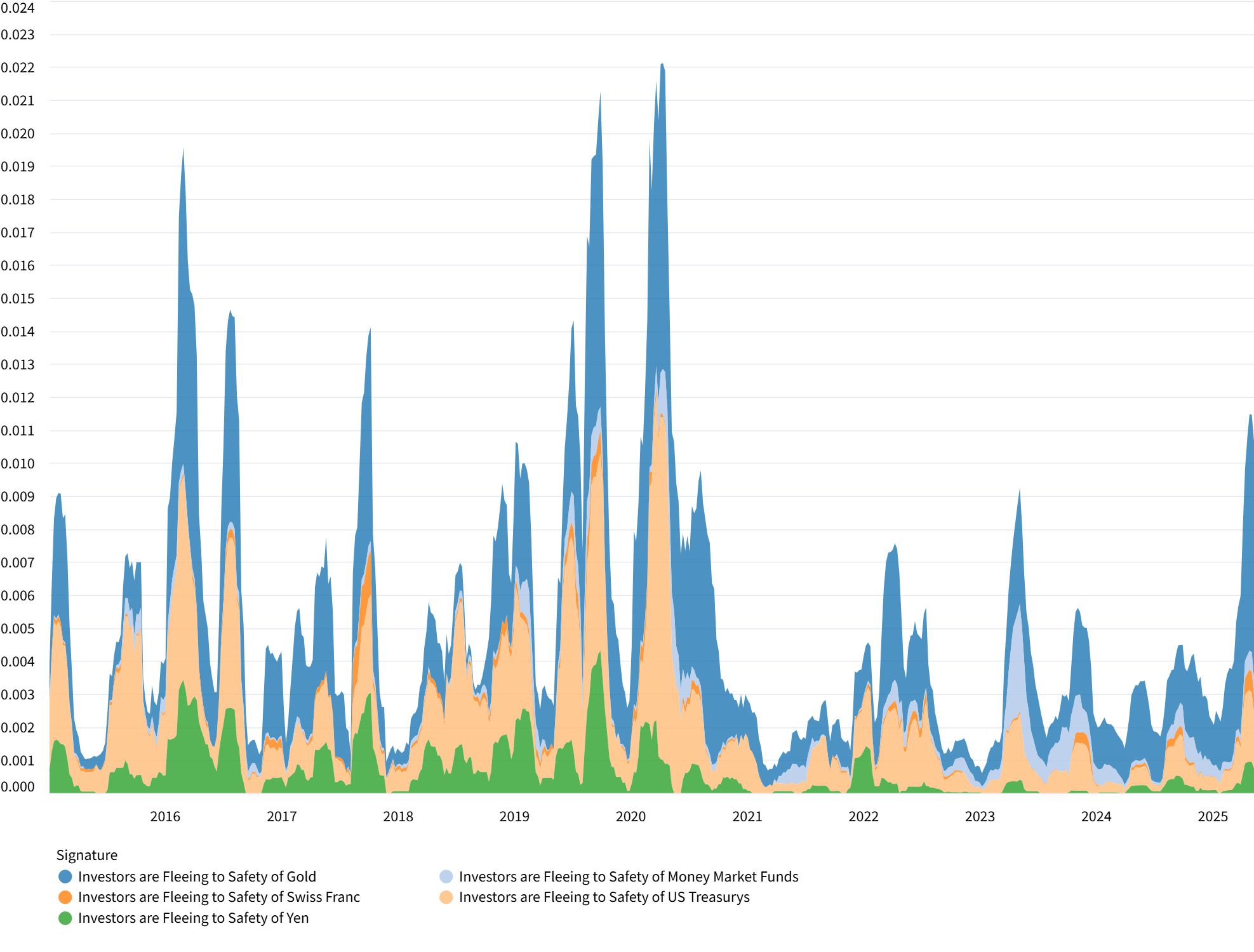Click the peach US Treasurys legend circle

[x=446, y=897]
